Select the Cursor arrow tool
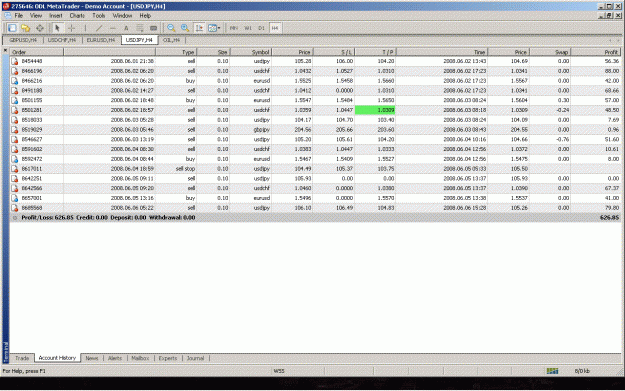Image resolution: width=625 pixels, height=391 pixels. point(57,28)
